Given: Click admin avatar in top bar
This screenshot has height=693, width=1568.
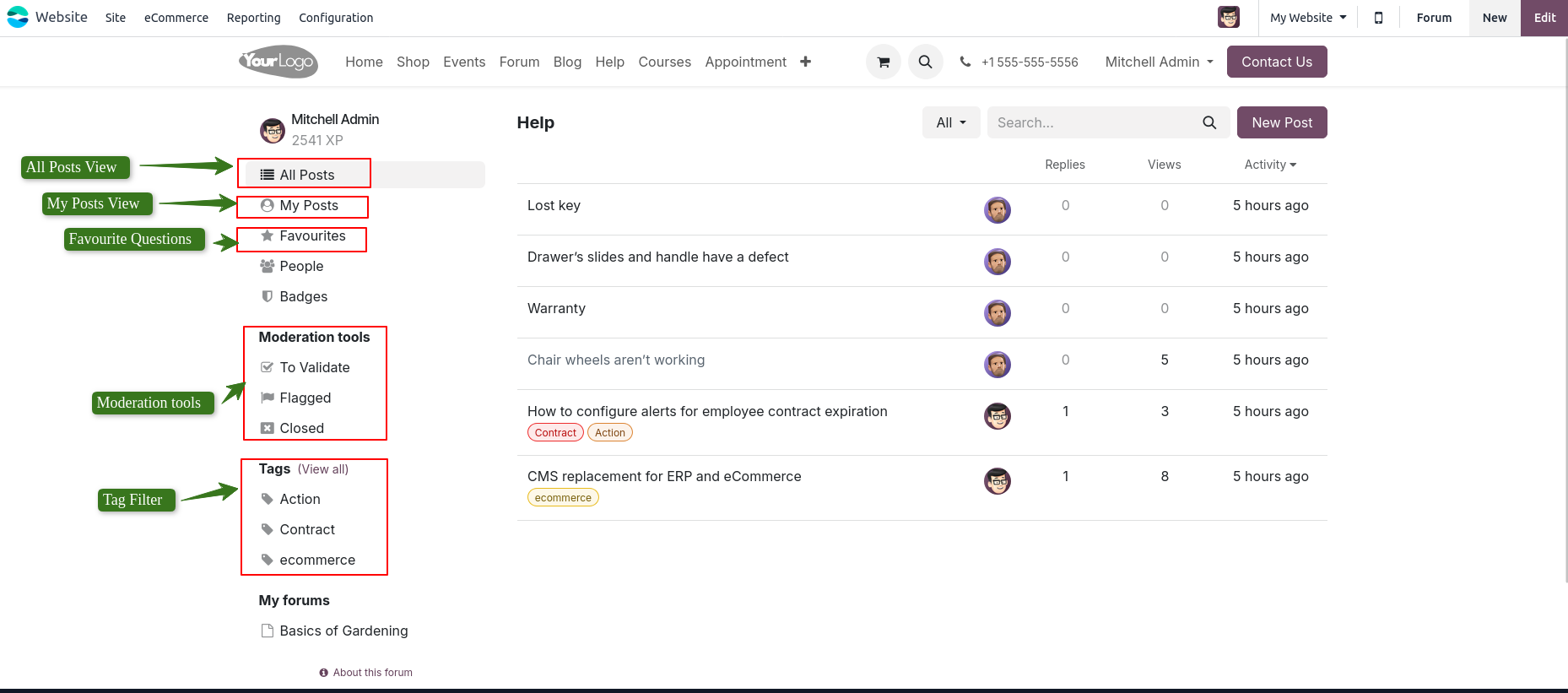Looking at the screenshot, I should [x=1228, y=17].
